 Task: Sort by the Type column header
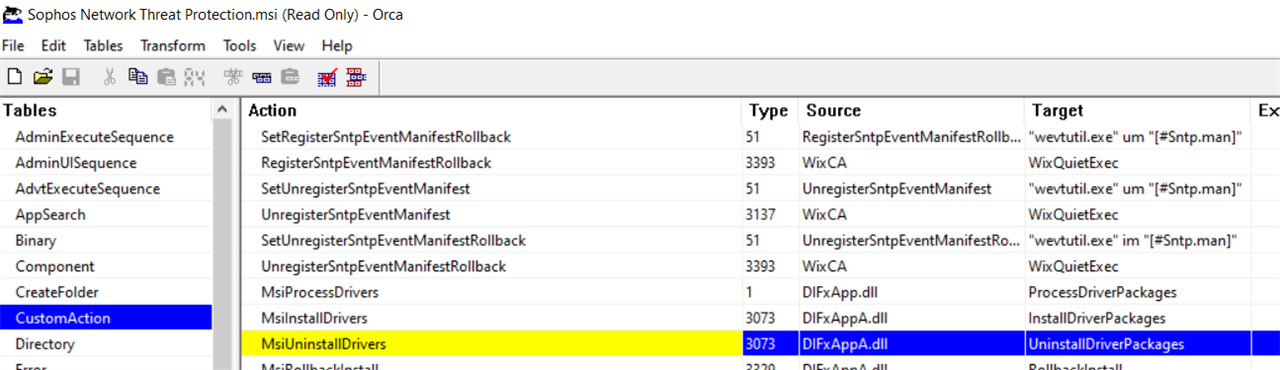770,111
